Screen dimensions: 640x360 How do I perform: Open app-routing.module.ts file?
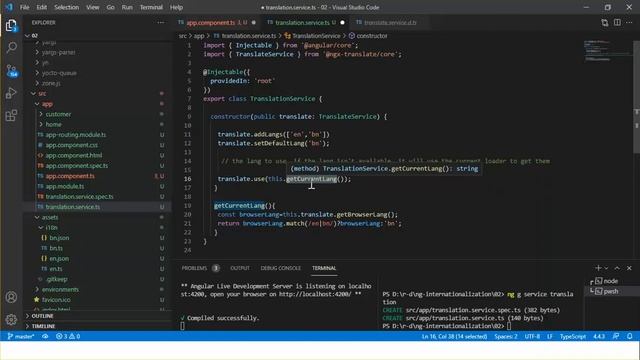click(x=76, y=134)
